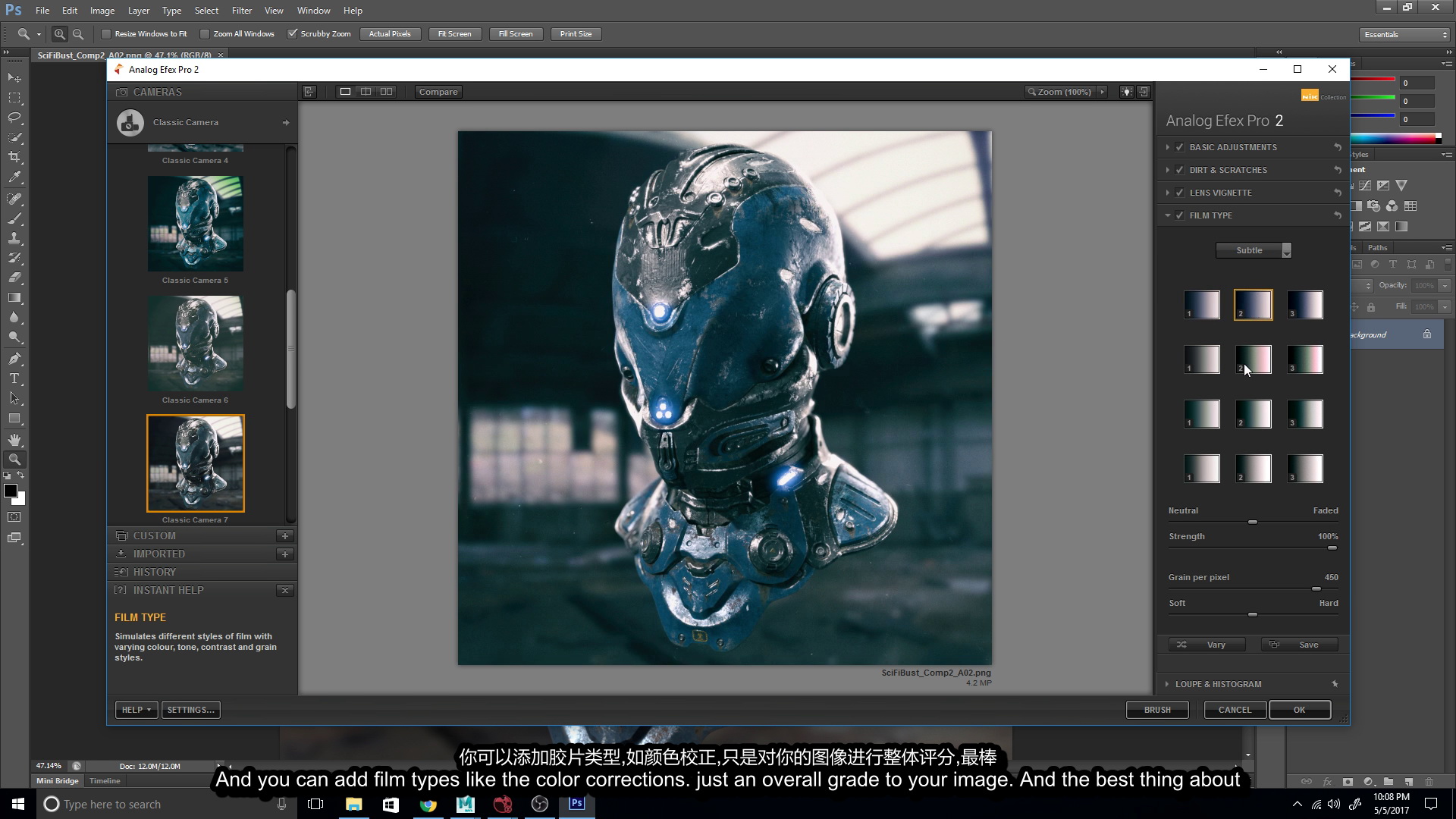Click the Compare button

pyautogui.click(x=438, y=92)
